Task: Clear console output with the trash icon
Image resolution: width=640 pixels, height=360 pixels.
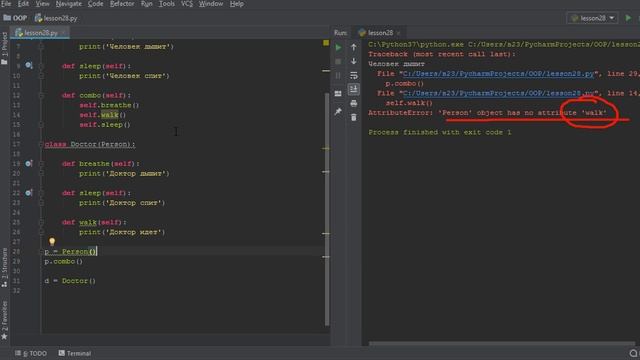Action: 353,118
